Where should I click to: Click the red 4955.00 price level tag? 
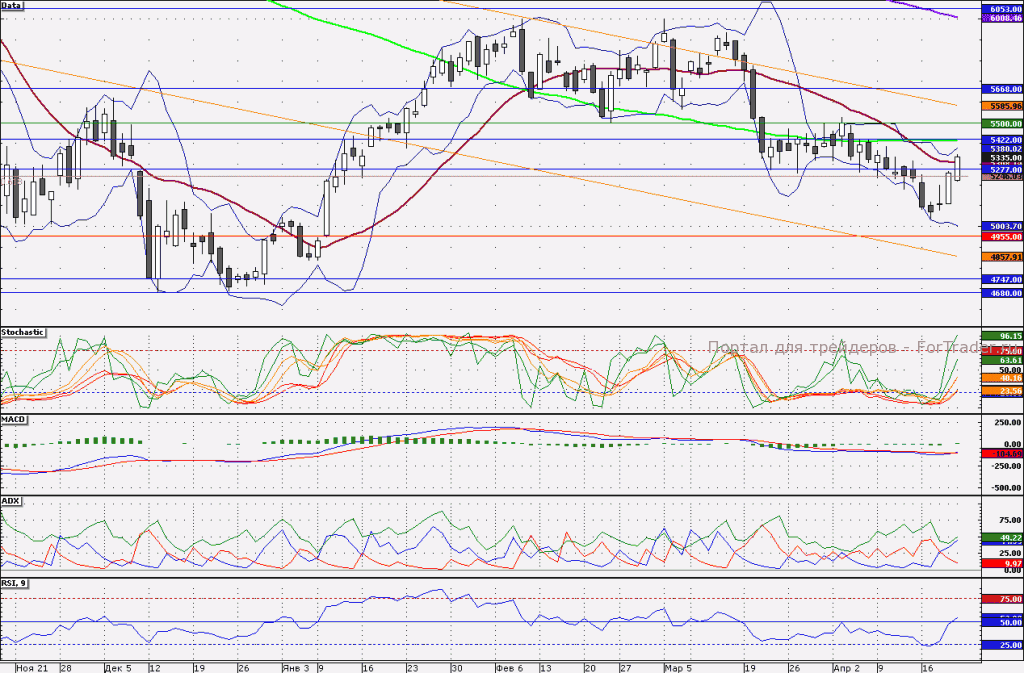(x=1002, y=237)
